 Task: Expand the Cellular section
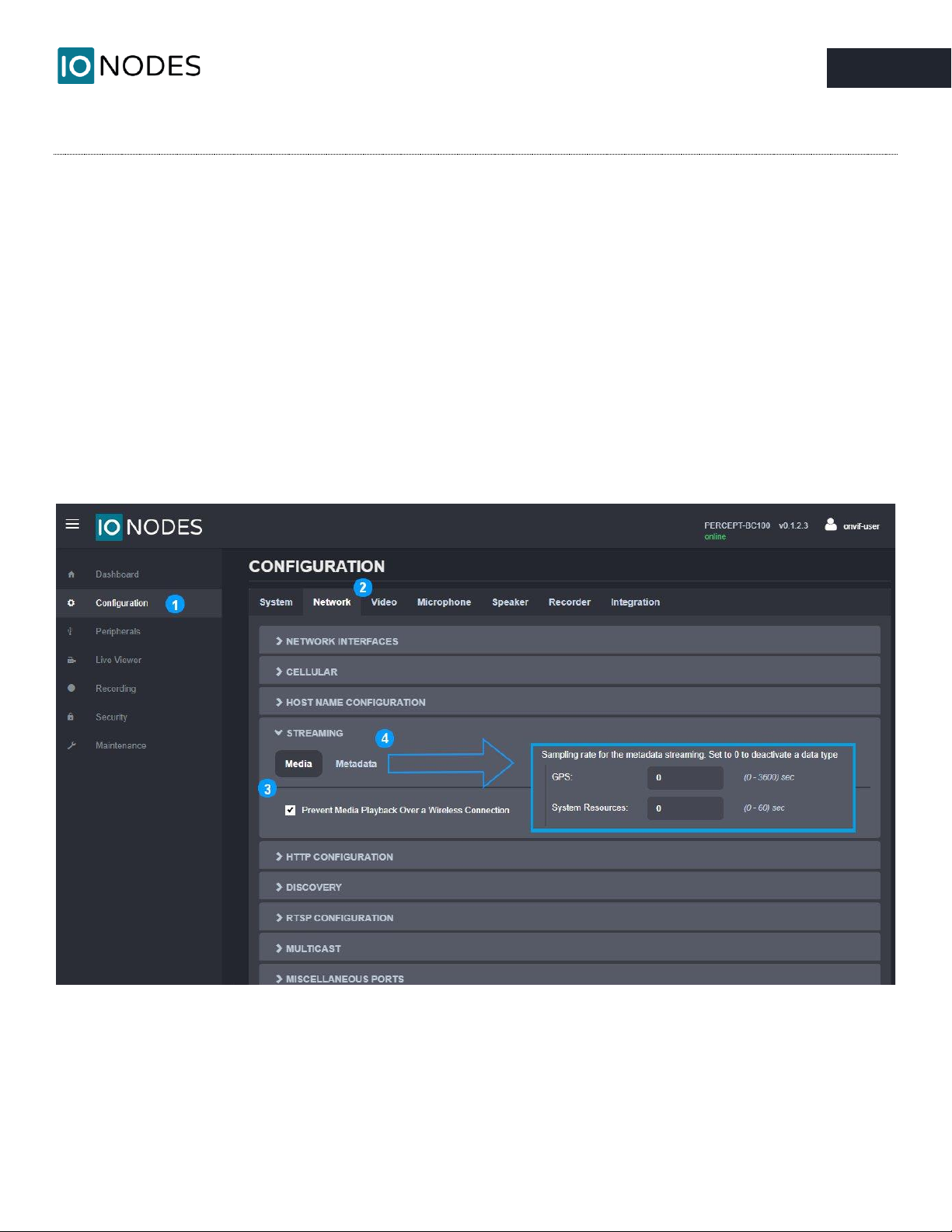312,672
